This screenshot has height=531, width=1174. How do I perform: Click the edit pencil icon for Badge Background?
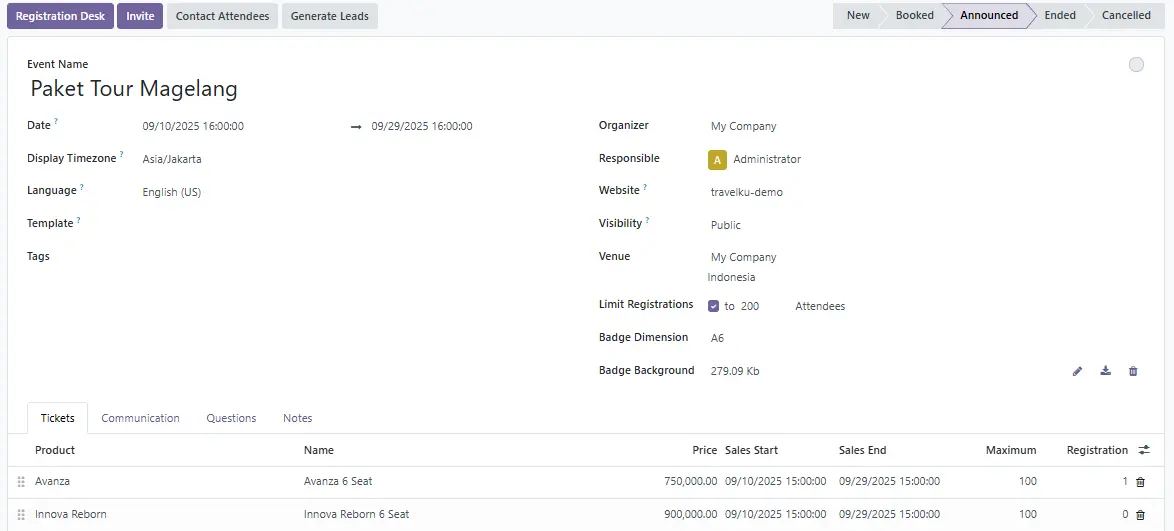point(1077,371)
